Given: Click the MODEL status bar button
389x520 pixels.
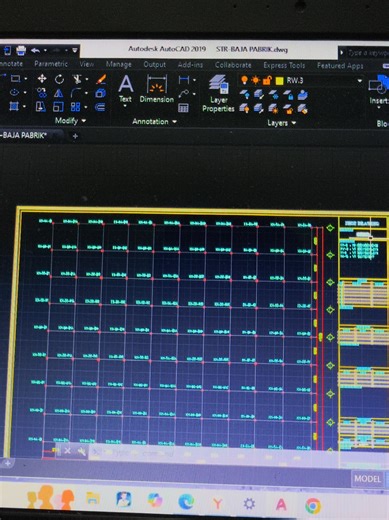Looking at the screenshot, I should 367,479.
